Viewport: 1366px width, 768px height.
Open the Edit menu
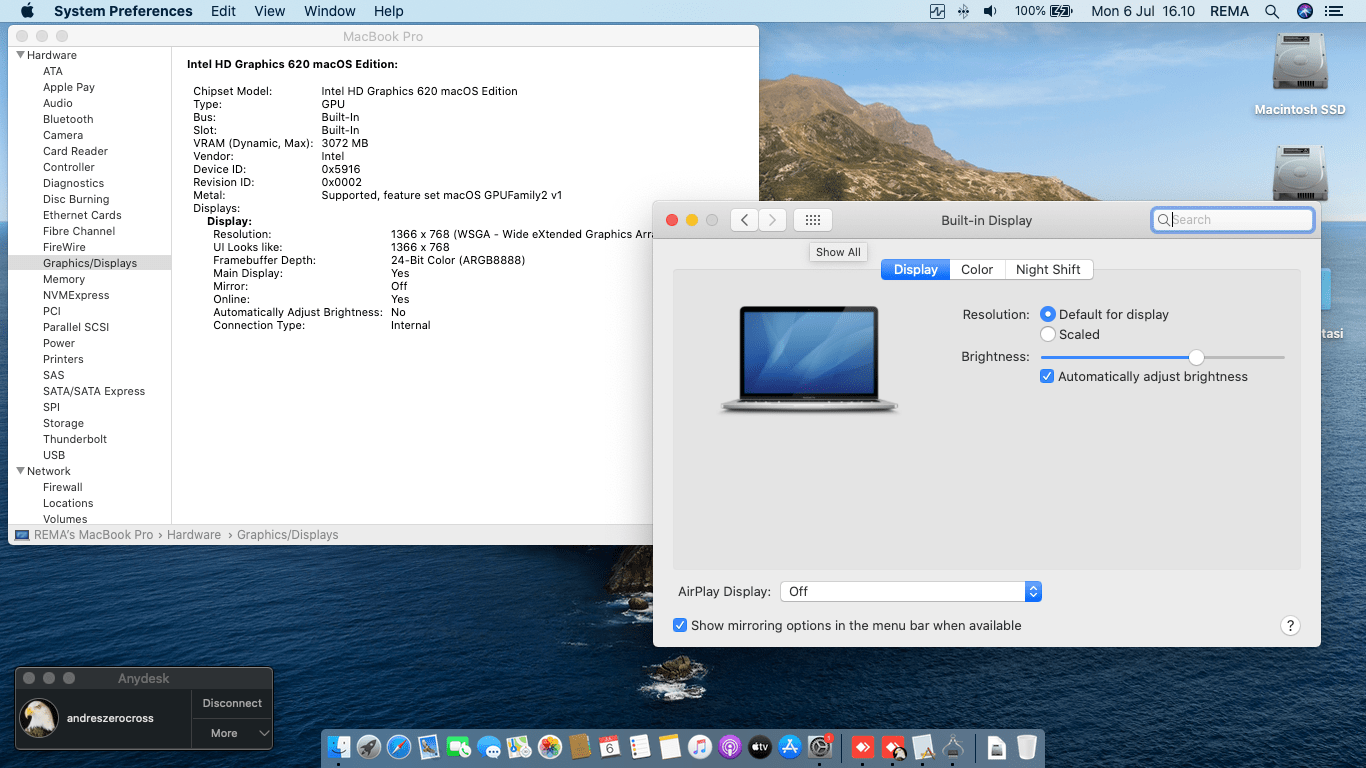point(223,11)
